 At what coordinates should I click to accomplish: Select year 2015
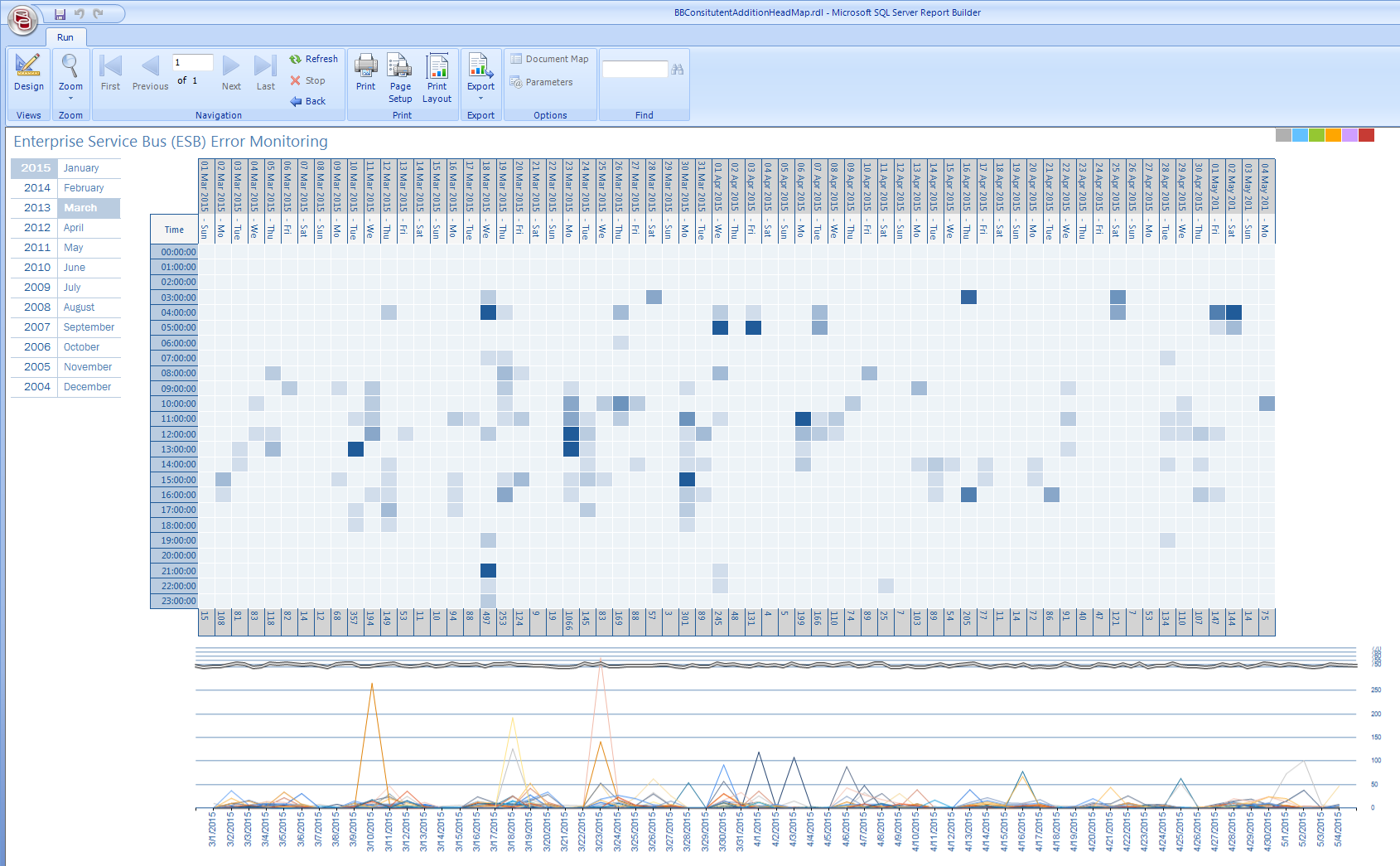tap(35, 168)
